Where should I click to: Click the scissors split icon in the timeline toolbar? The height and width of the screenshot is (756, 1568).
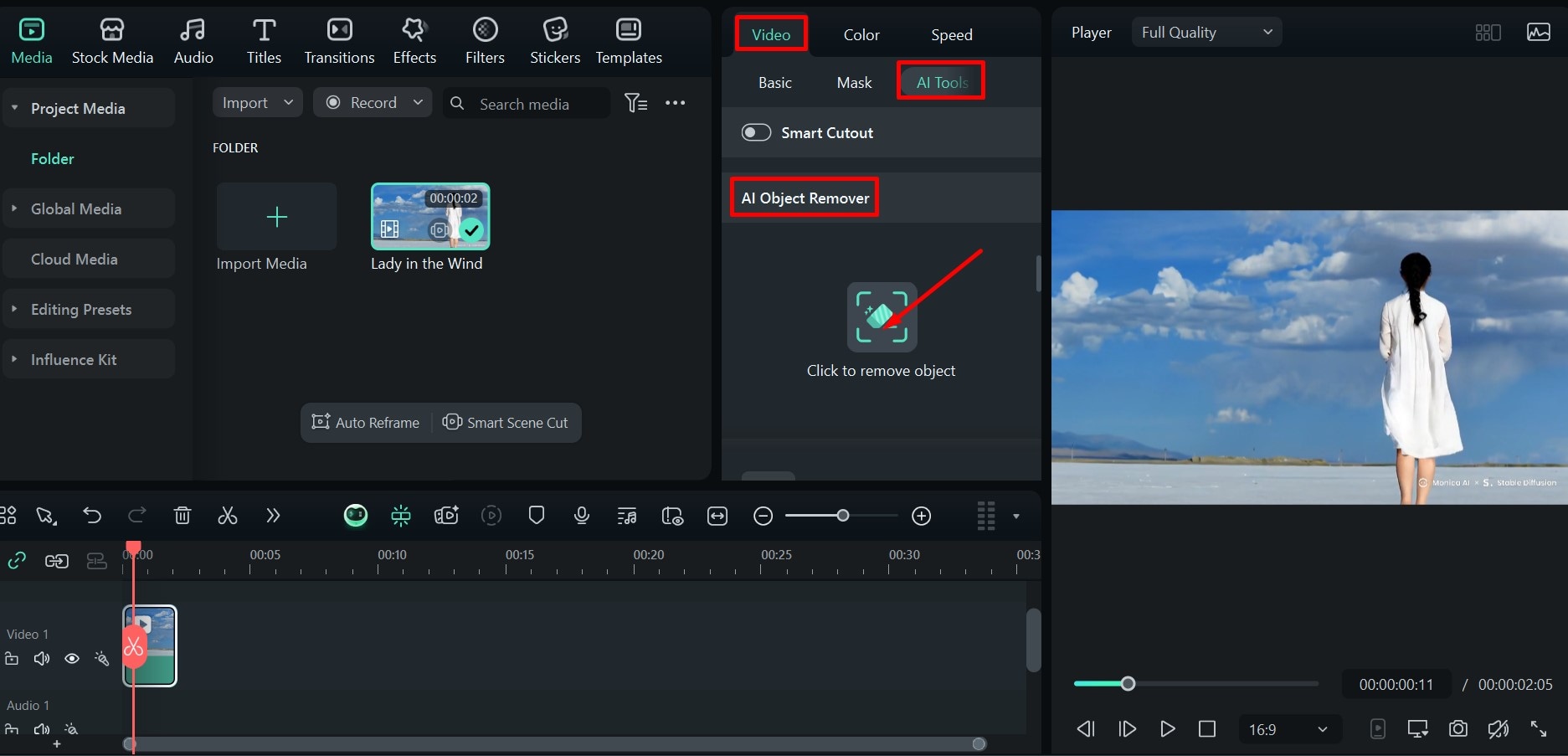(227, 515)
